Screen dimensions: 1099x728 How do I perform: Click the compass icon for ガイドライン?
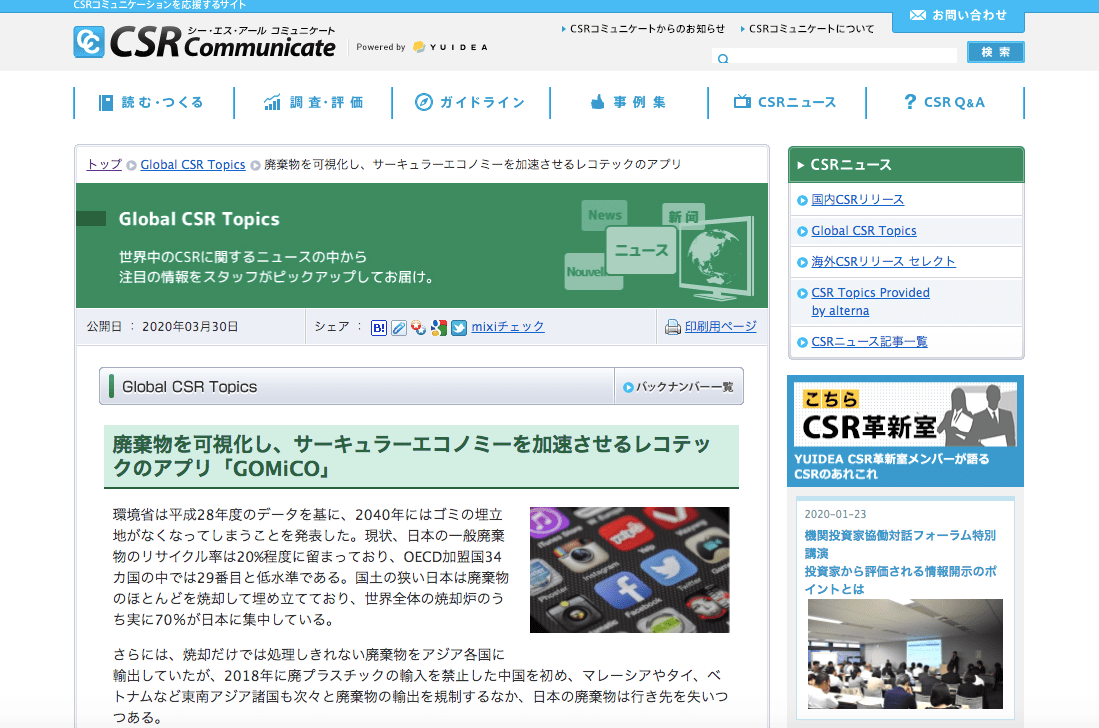pos(423,102)
